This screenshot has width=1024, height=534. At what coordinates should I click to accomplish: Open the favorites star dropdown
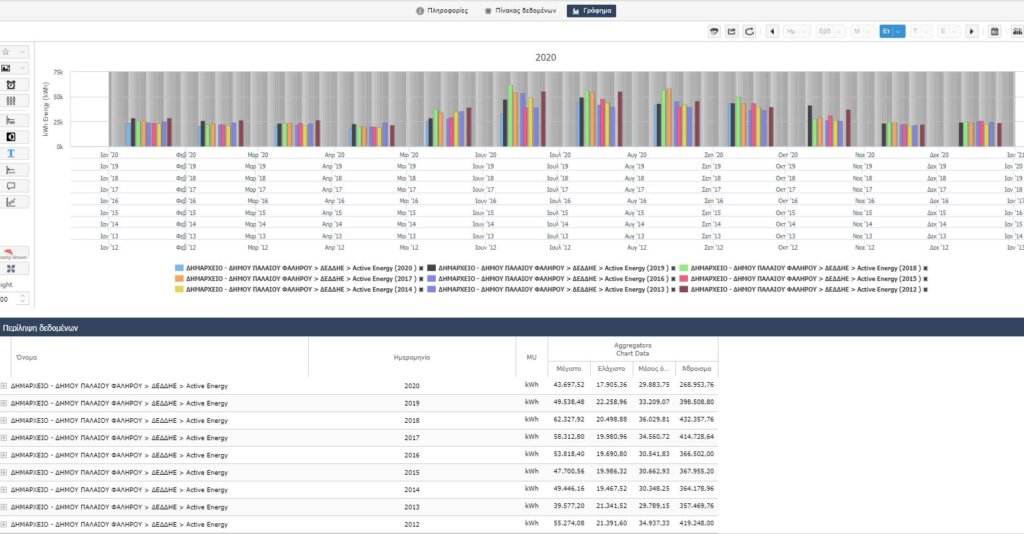point(14,52)
